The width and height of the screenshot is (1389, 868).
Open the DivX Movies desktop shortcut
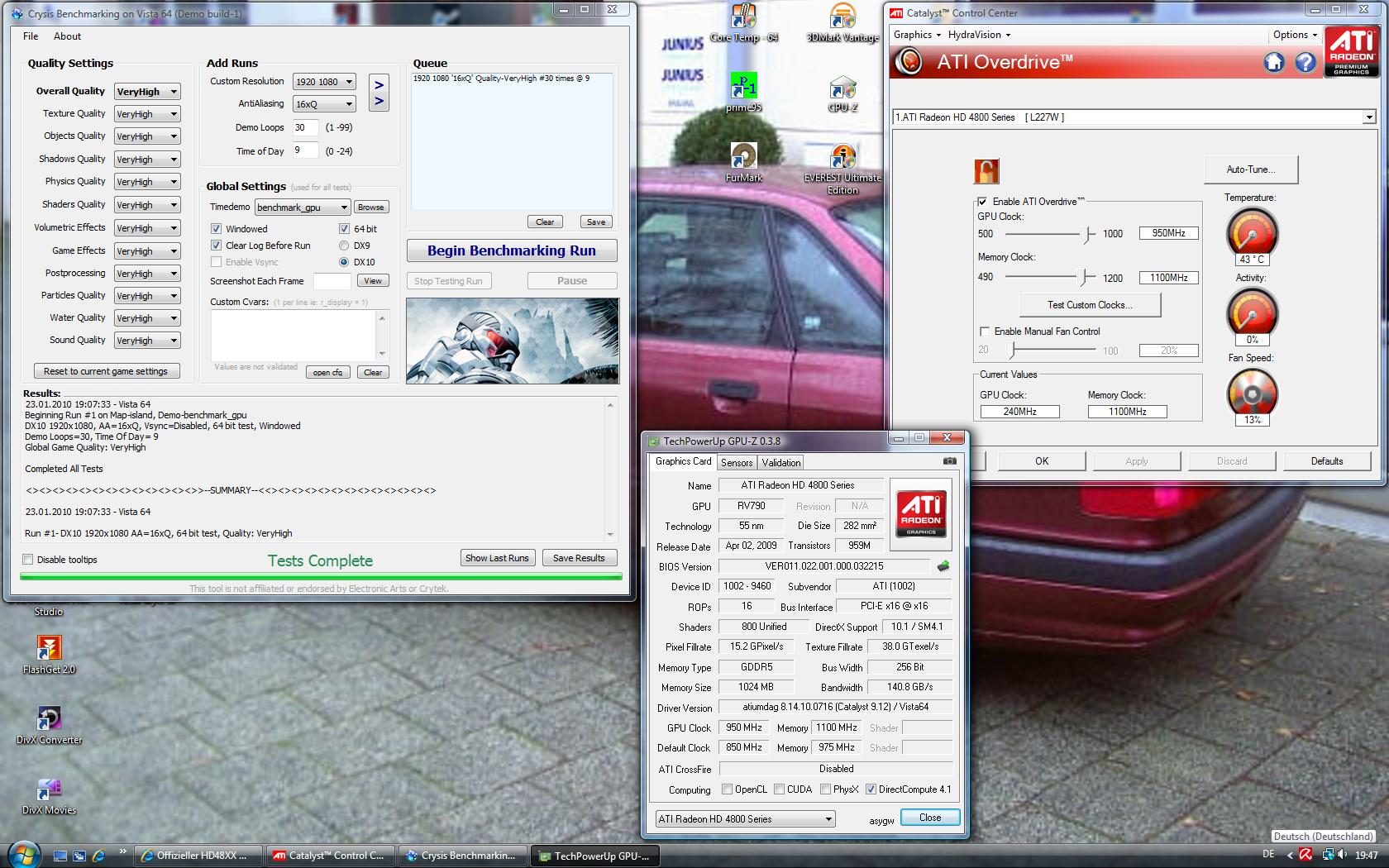pyautogui.click(x=49, y=796)
